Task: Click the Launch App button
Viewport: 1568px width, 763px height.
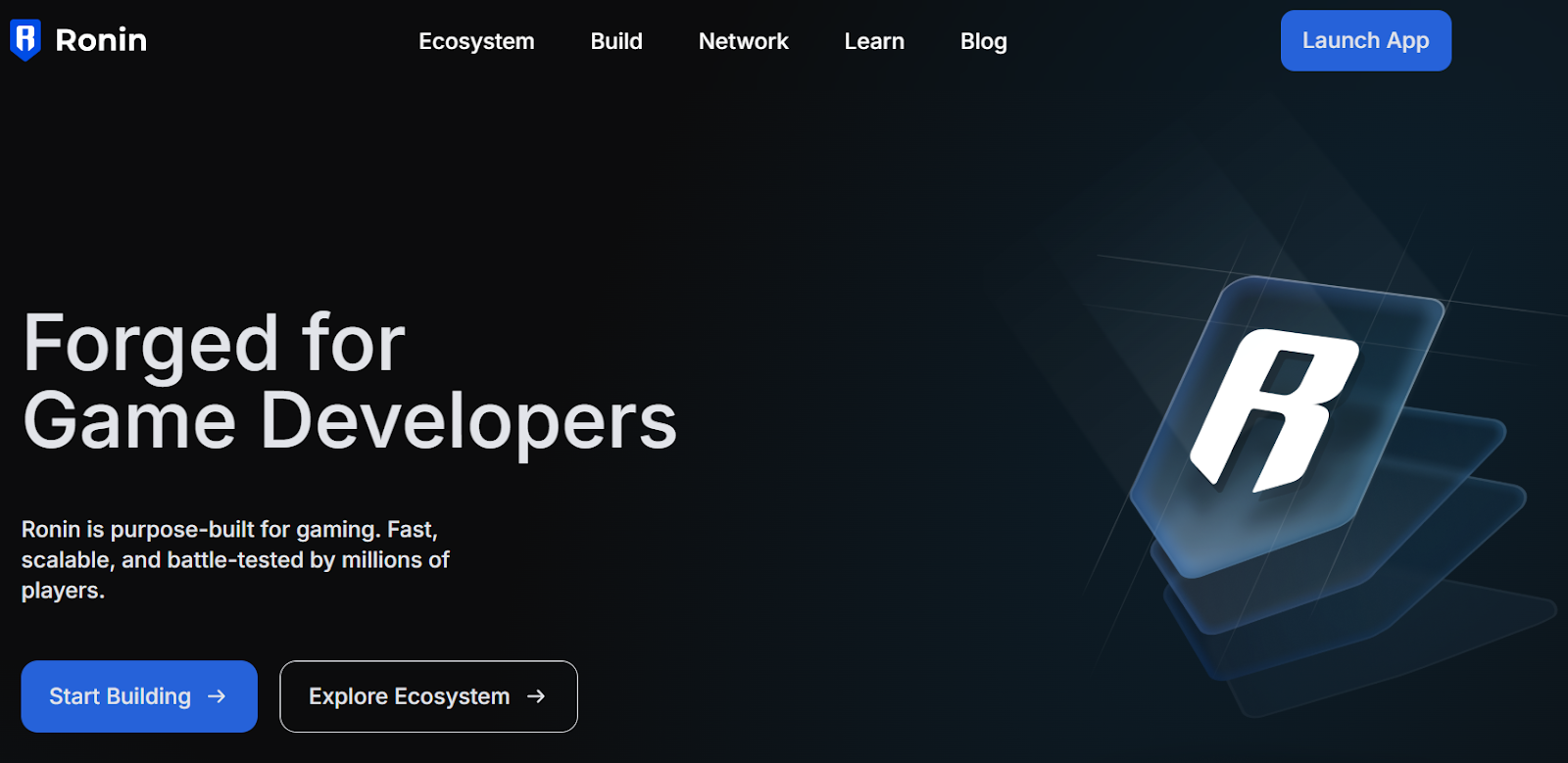Action: 1365,40
